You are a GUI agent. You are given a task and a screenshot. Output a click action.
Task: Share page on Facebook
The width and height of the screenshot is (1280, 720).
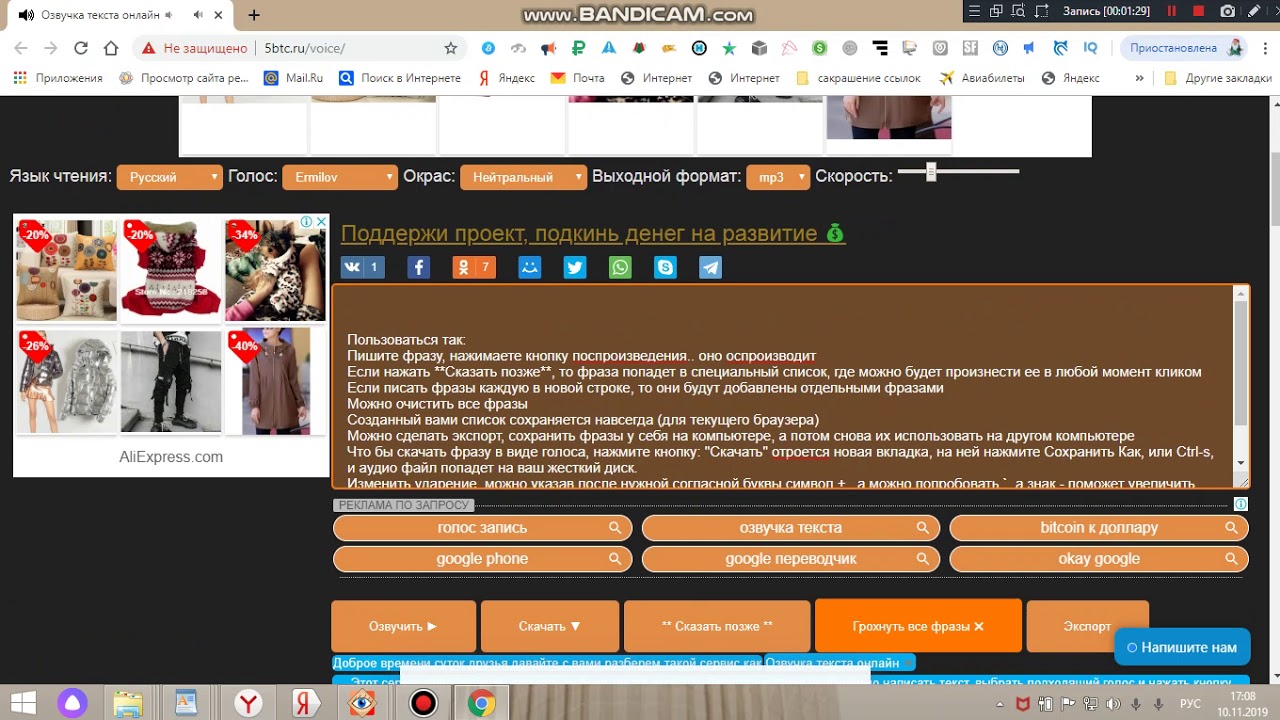pos(418,267)
